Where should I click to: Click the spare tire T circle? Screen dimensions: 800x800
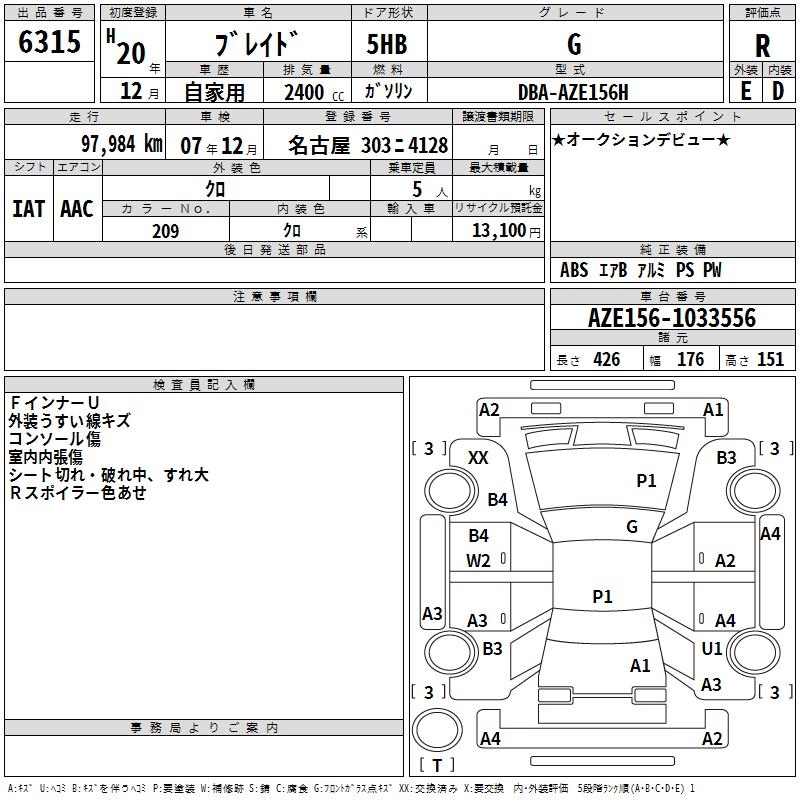coord(437,730)
